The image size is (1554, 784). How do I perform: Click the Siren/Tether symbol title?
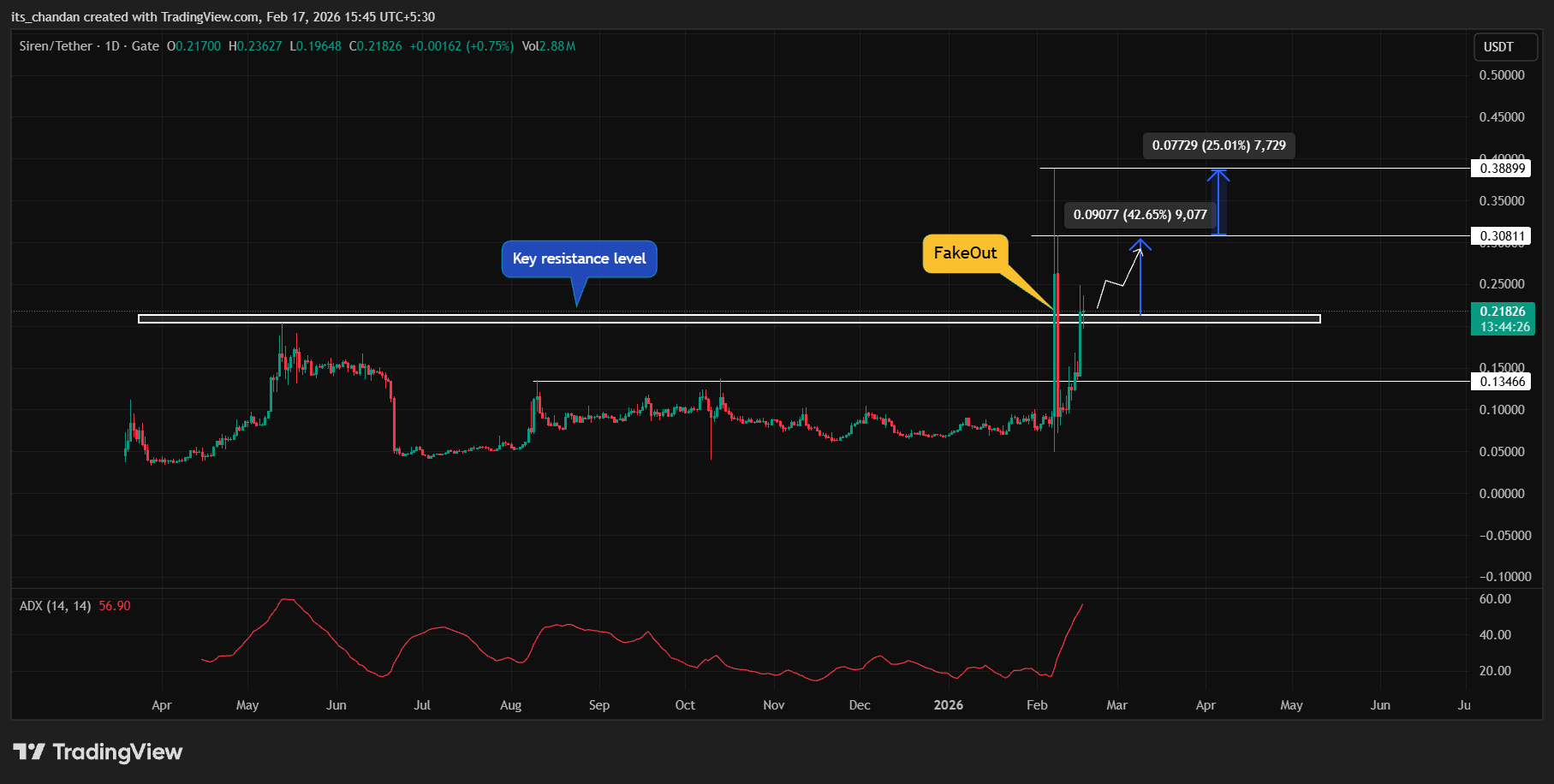point(56,46)
